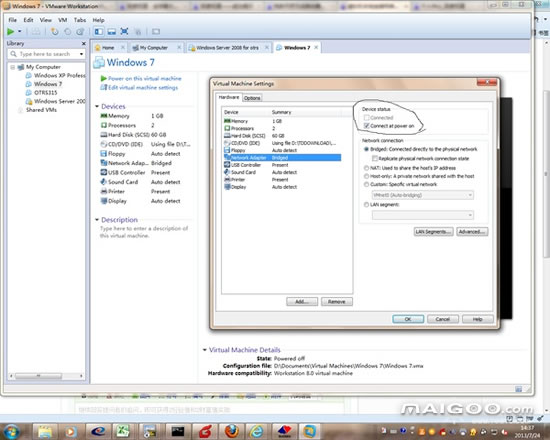Open the Snapshot Manager toolbar icon
This screenshot has width=550, height=440.
80,32
